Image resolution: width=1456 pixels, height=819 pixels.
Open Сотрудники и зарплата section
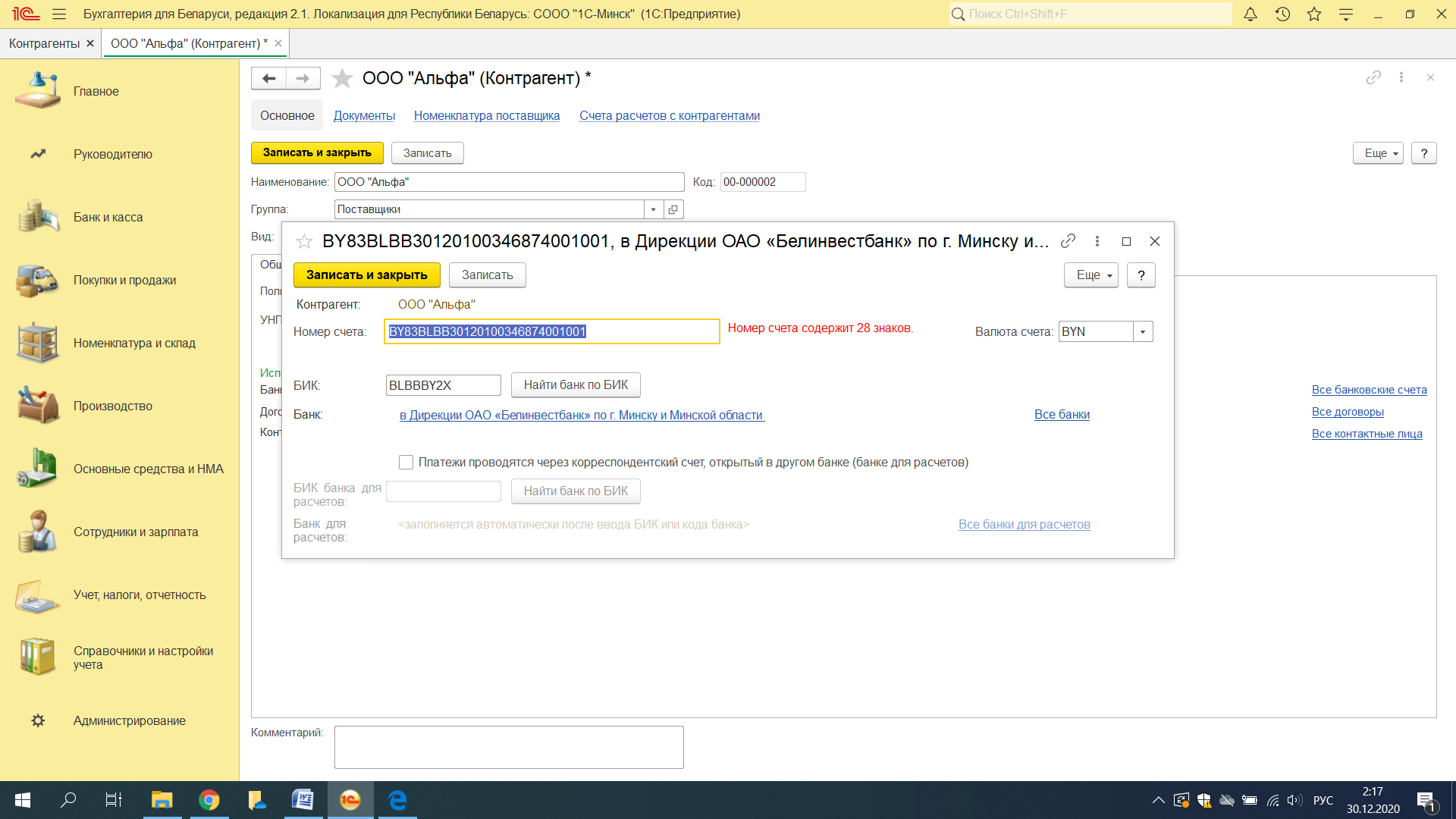pyautogui.click(x=136, y=532)
